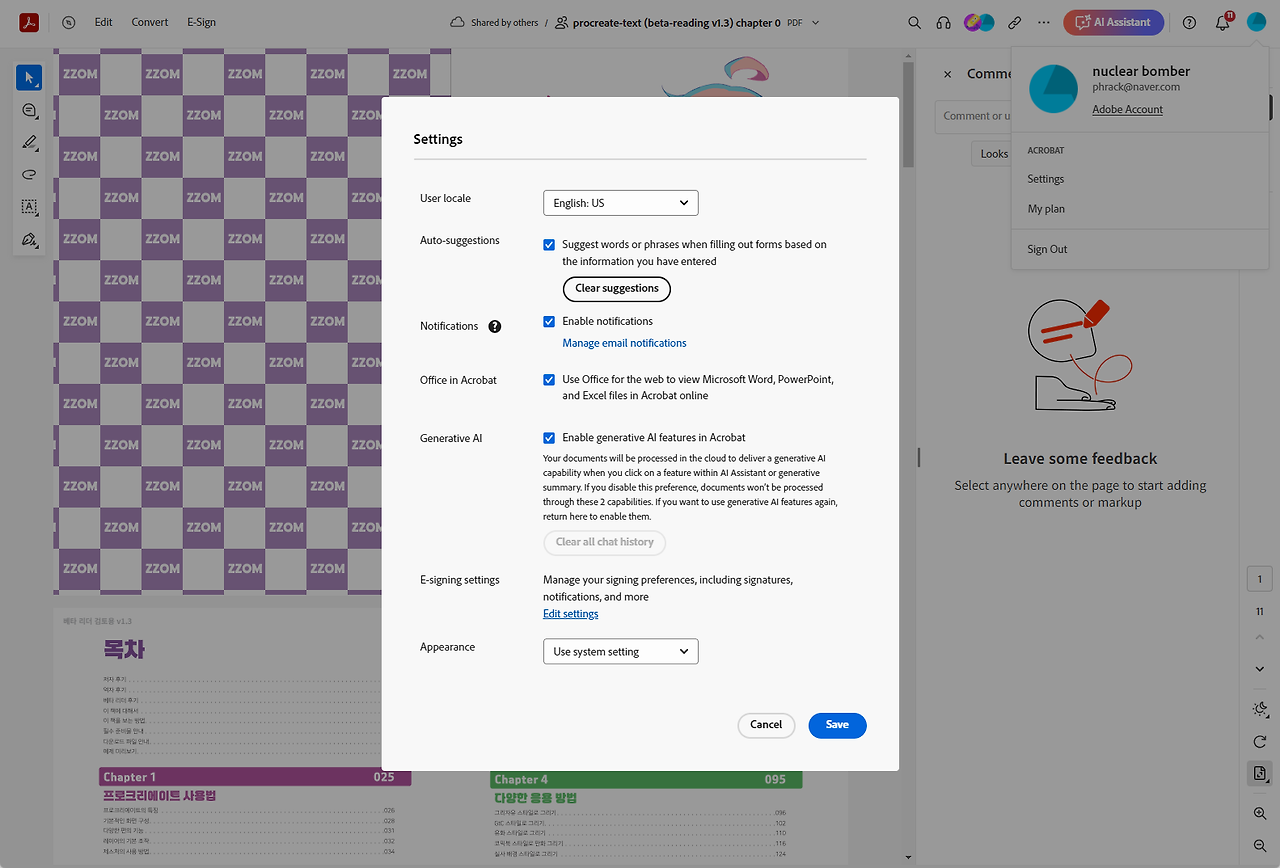
Task: Click the rotate page icon
Action: pos(1260,742)
